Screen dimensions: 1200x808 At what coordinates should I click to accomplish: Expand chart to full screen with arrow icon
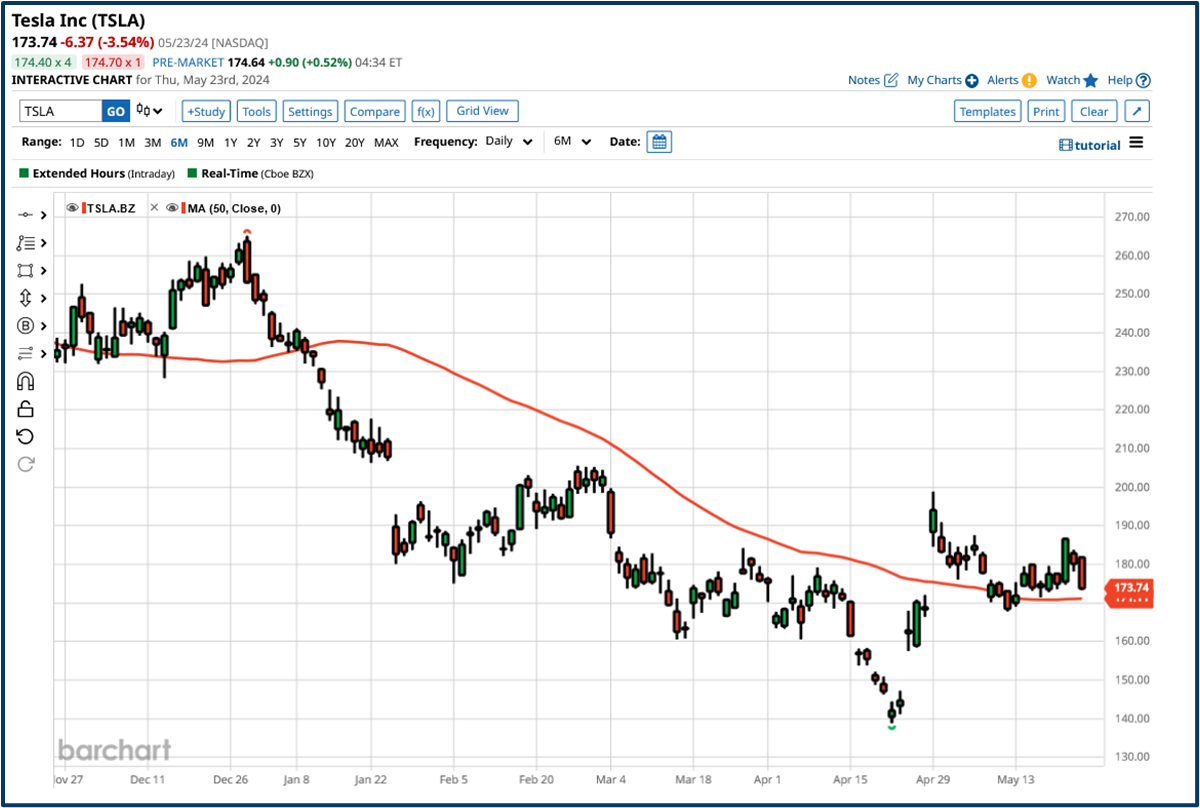(x=1137, y=111)
